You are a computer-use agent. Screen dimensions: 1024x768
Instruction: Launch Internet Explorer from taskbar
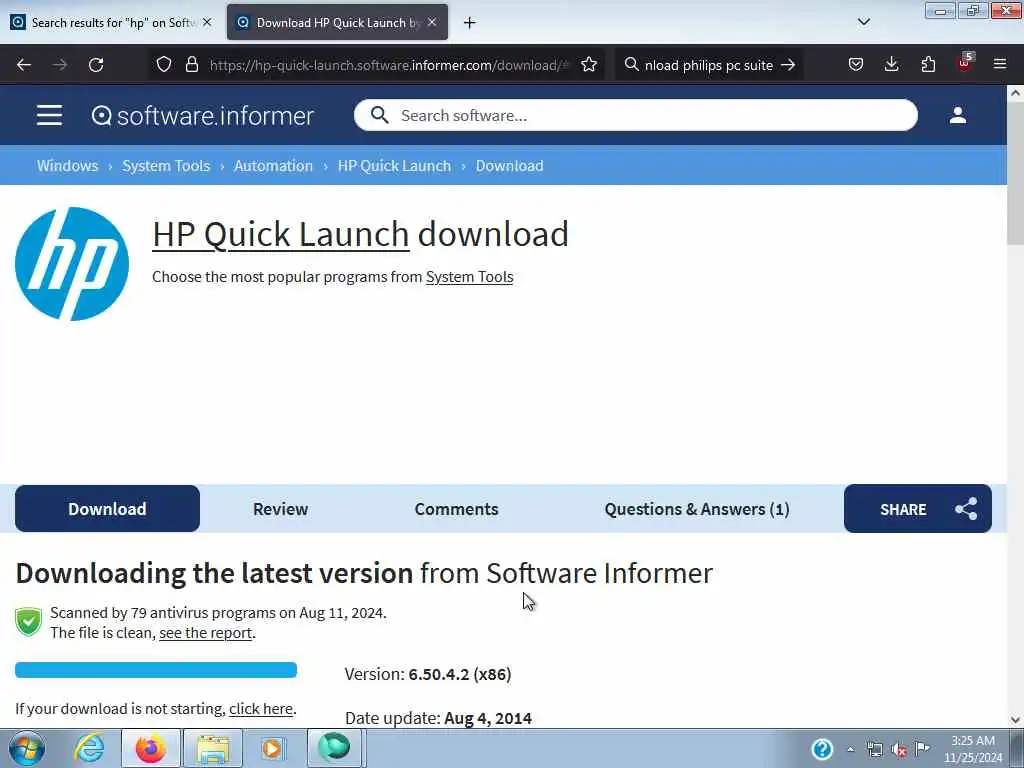89,748
